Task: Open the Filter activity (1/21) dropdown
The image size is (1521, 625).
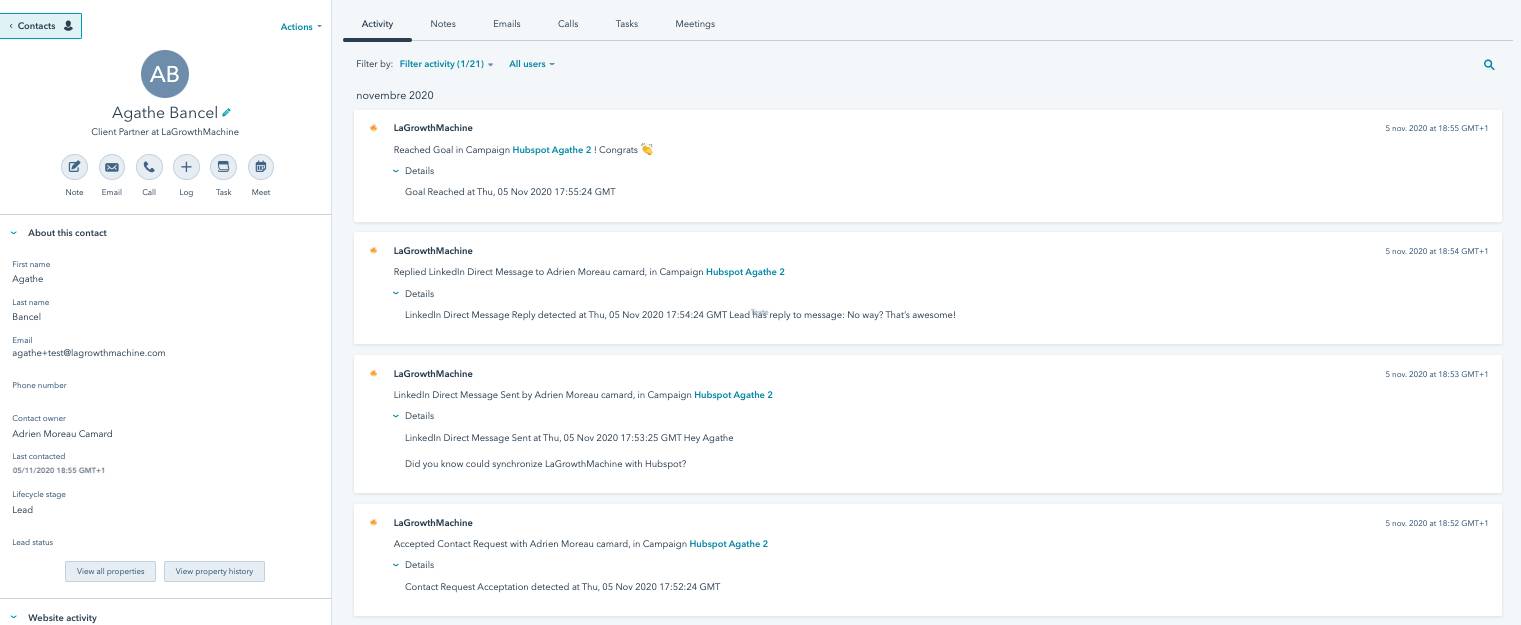Action: 446,64
